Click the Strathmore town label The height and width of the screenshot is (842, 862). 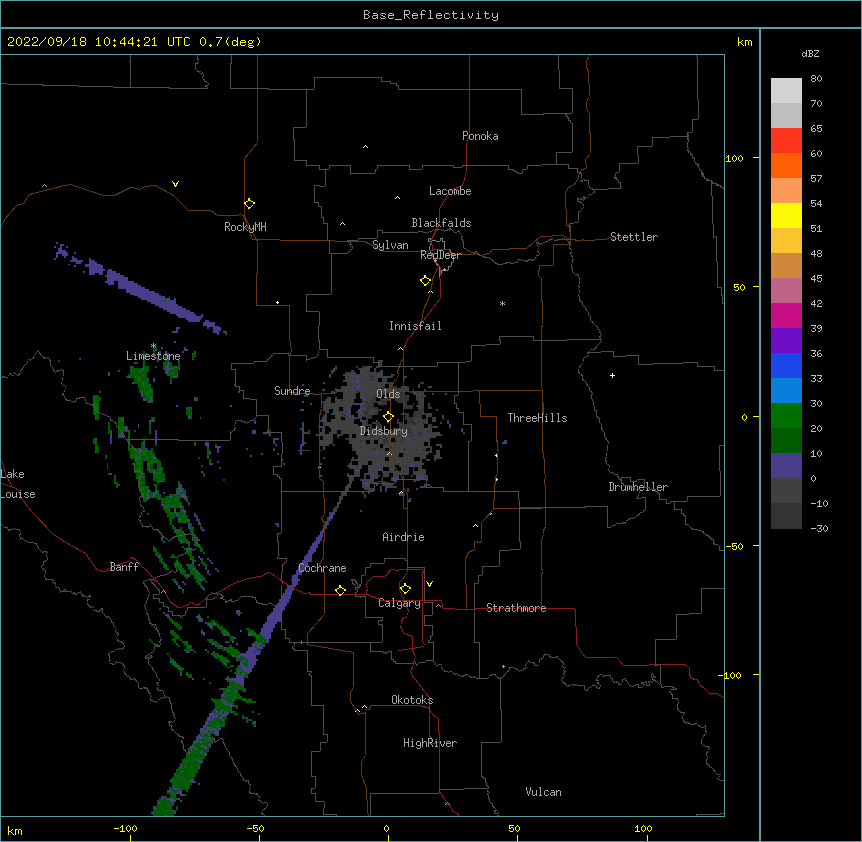point(516,608)
